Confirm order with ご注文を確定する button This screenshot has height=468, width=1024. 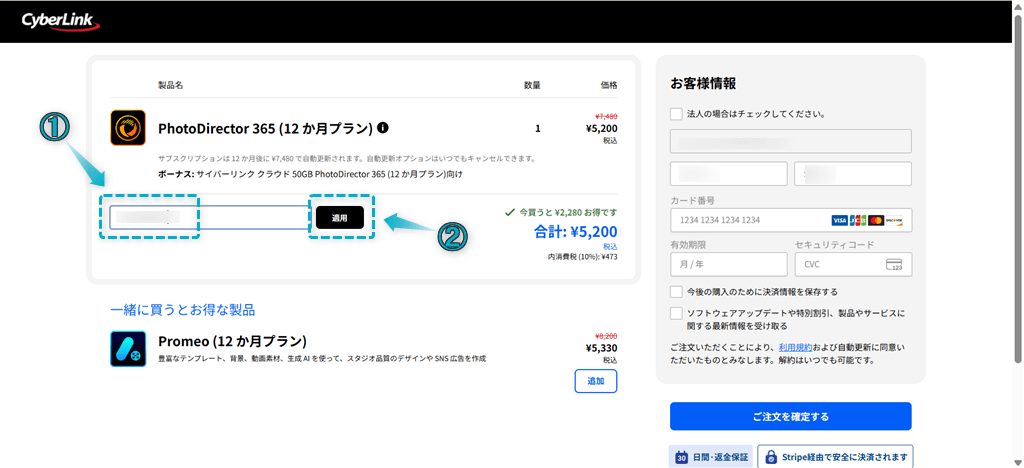point(790,416)
